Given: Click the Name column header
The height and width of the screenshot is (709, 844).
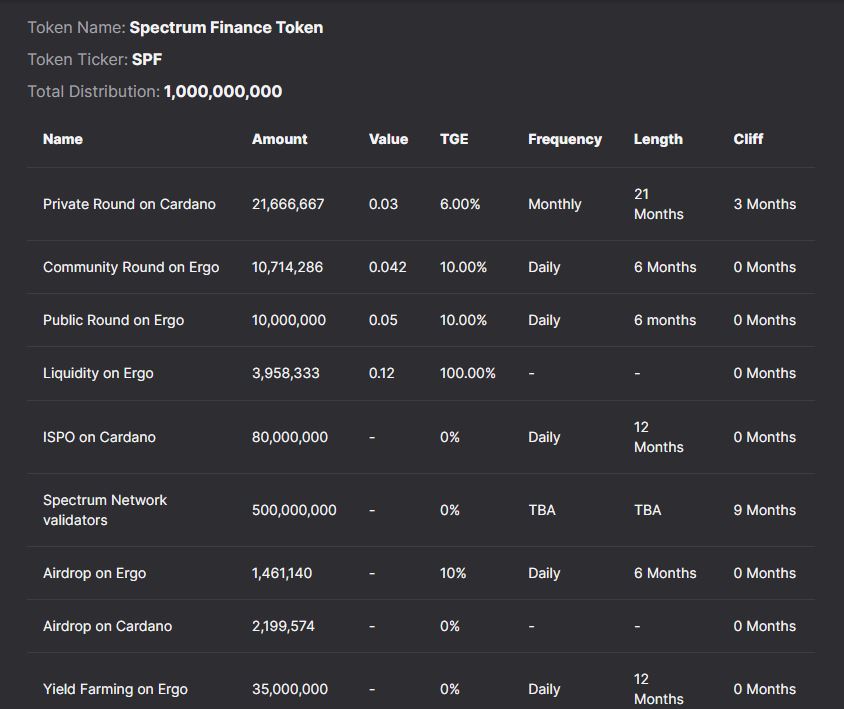Looking at the screenshot, I should point(62,139).
